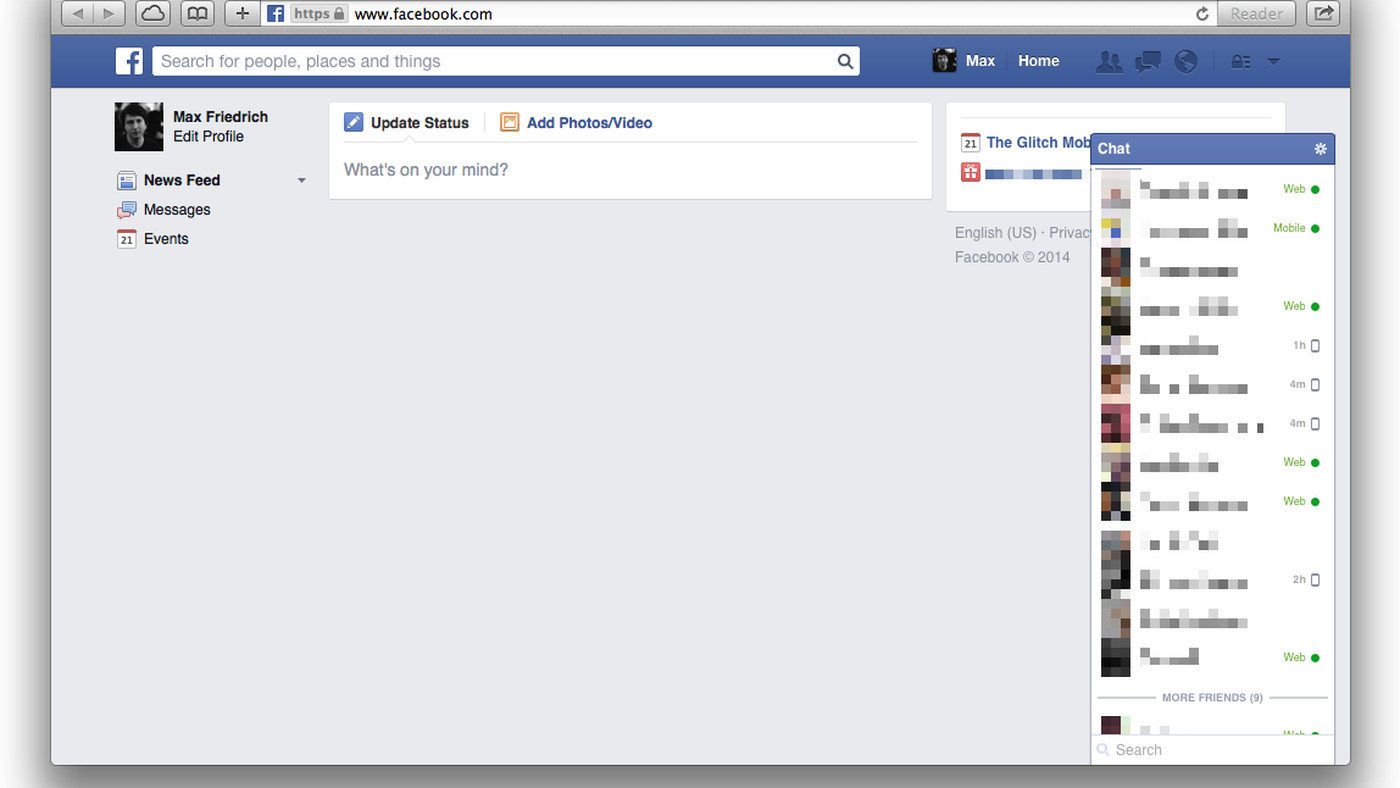Click the red birthday gift icon
Viewport: 1400px width, 788px height.
click(970, 172)
